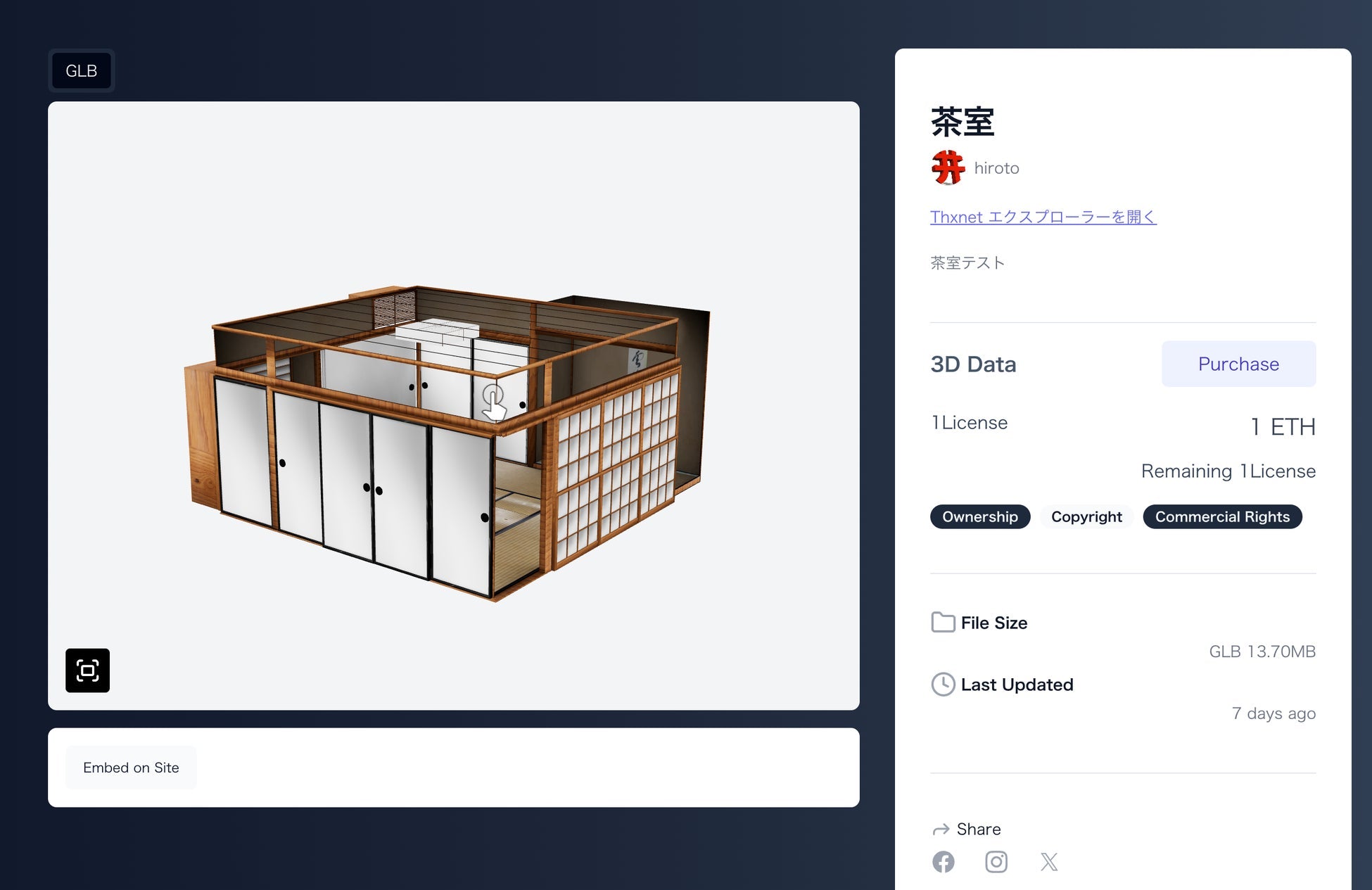Click the GLB format badge icon
The height and width of the screenshot is (890, 1372).
(82, 70)
